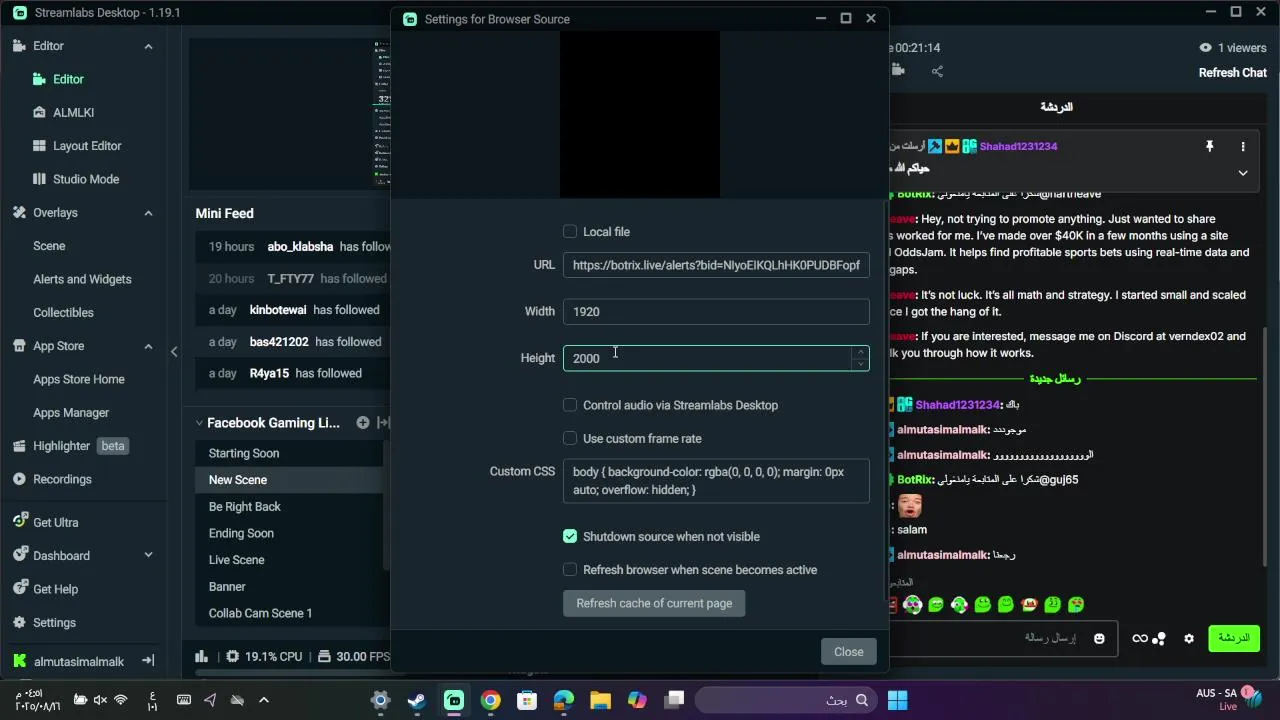The height and width of the screenshot is (720, 1280).
Task: Open Collectibles under Overlays
Action: tap(63, 313)
